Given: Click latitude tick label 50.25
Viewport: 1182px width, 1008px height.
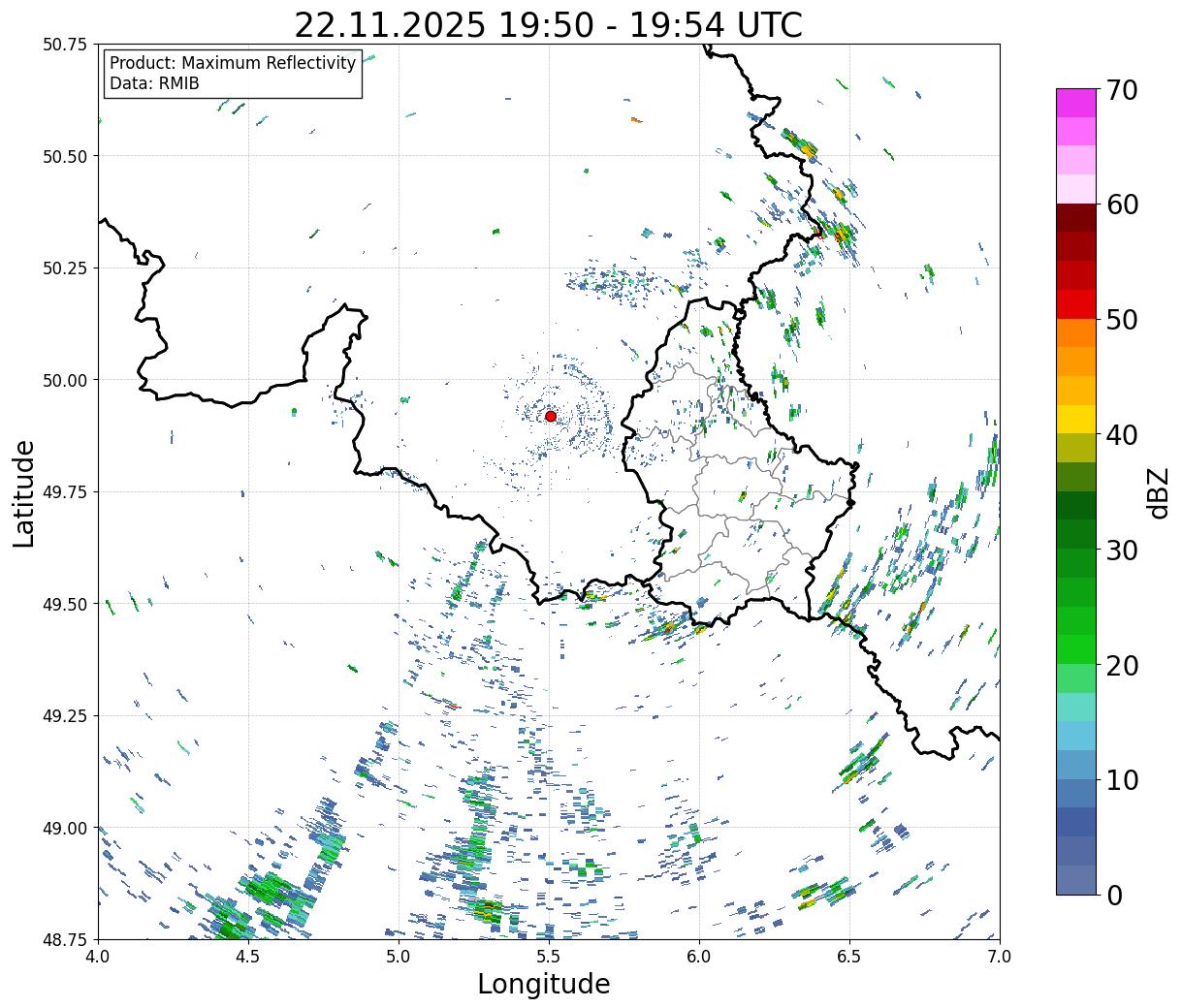Looking at the screenshot, I should 65,268.
